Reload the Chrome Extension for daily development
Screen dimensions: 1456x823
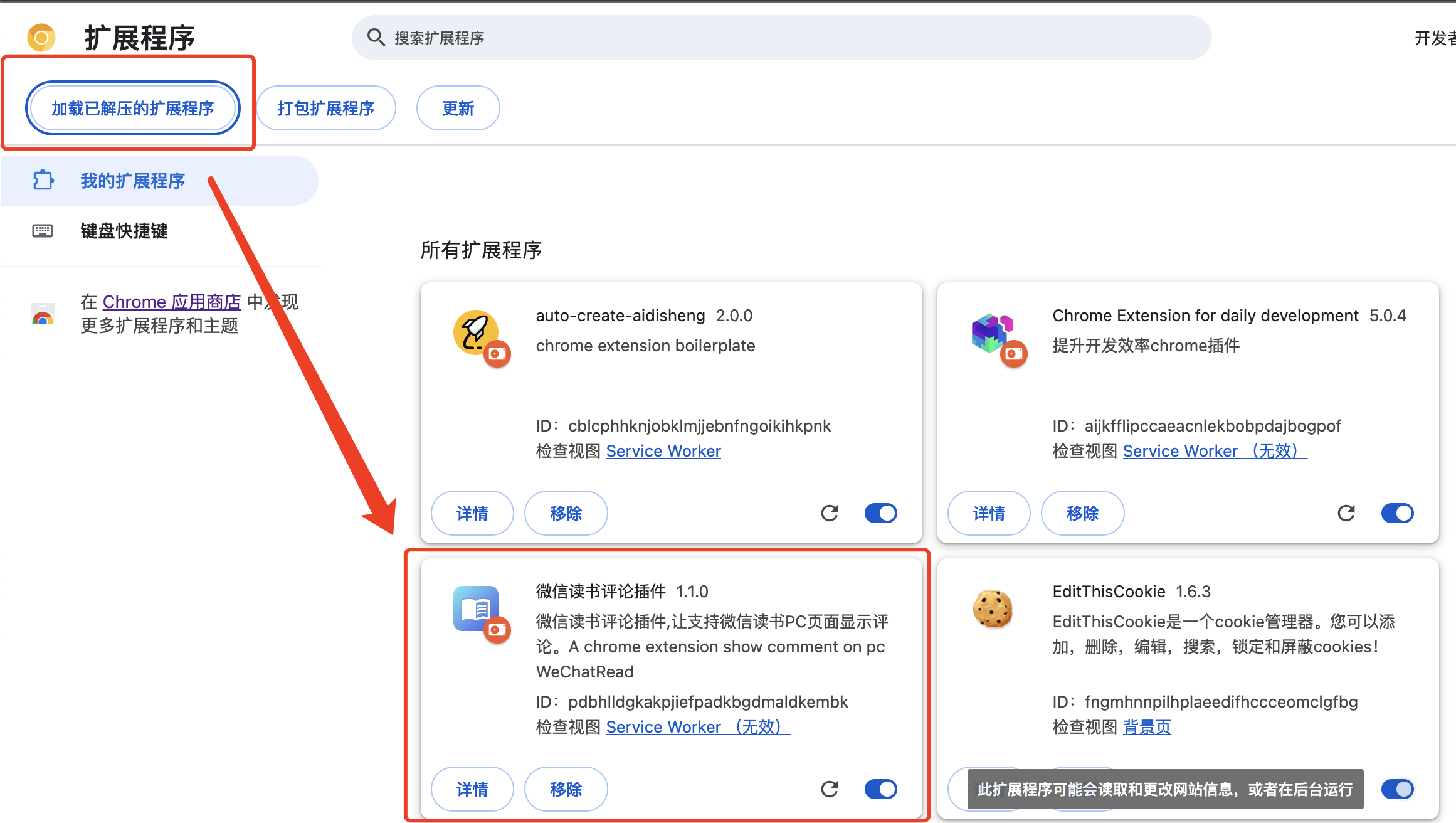[x=1346, y=513]
